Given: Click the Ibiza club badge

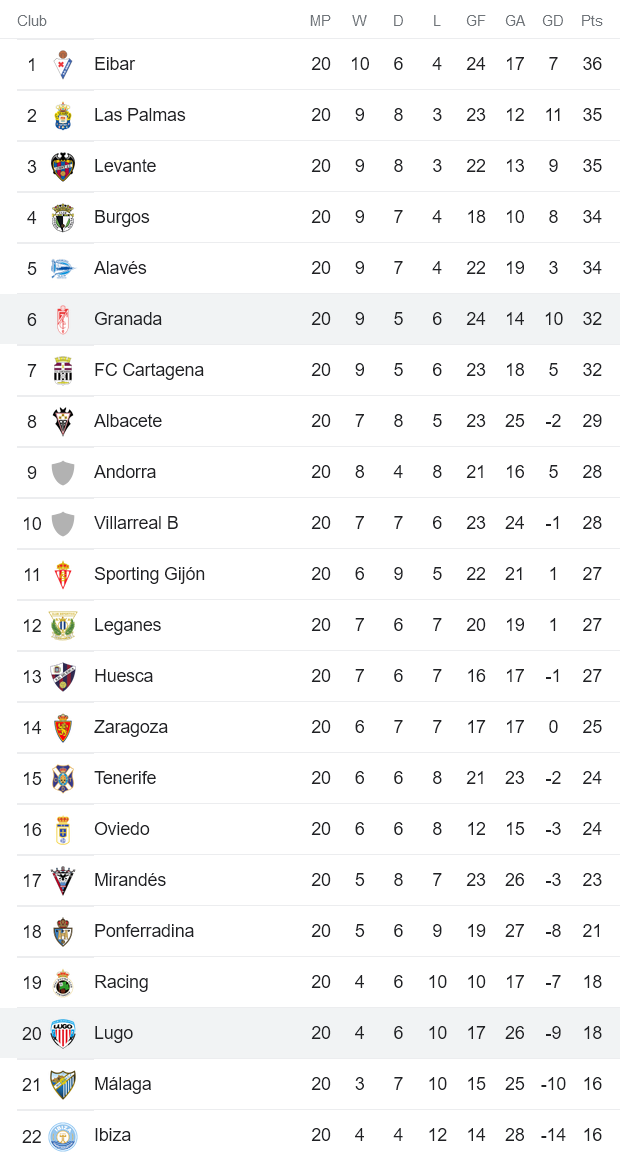Looking at the screenshot, I should [61, 1134].
